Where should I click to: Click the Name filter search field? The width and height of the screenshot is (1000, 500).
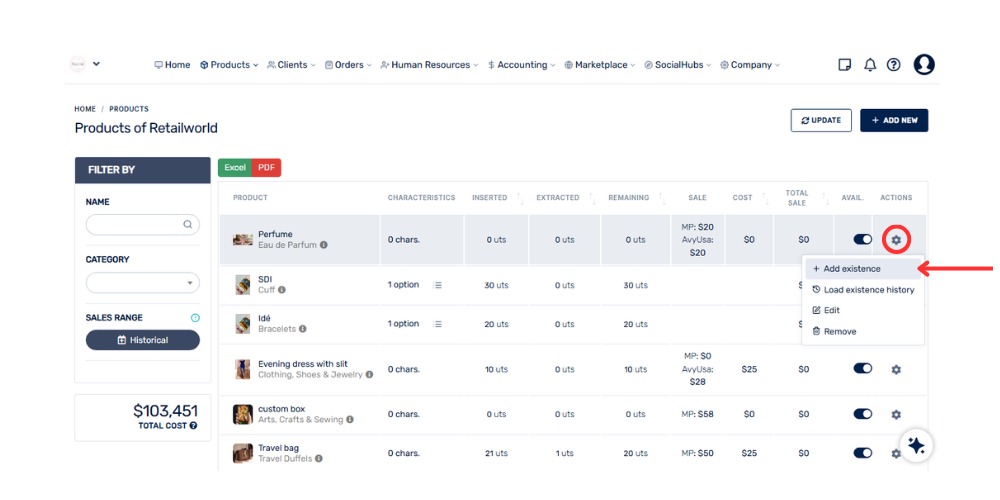coord(137,225)
